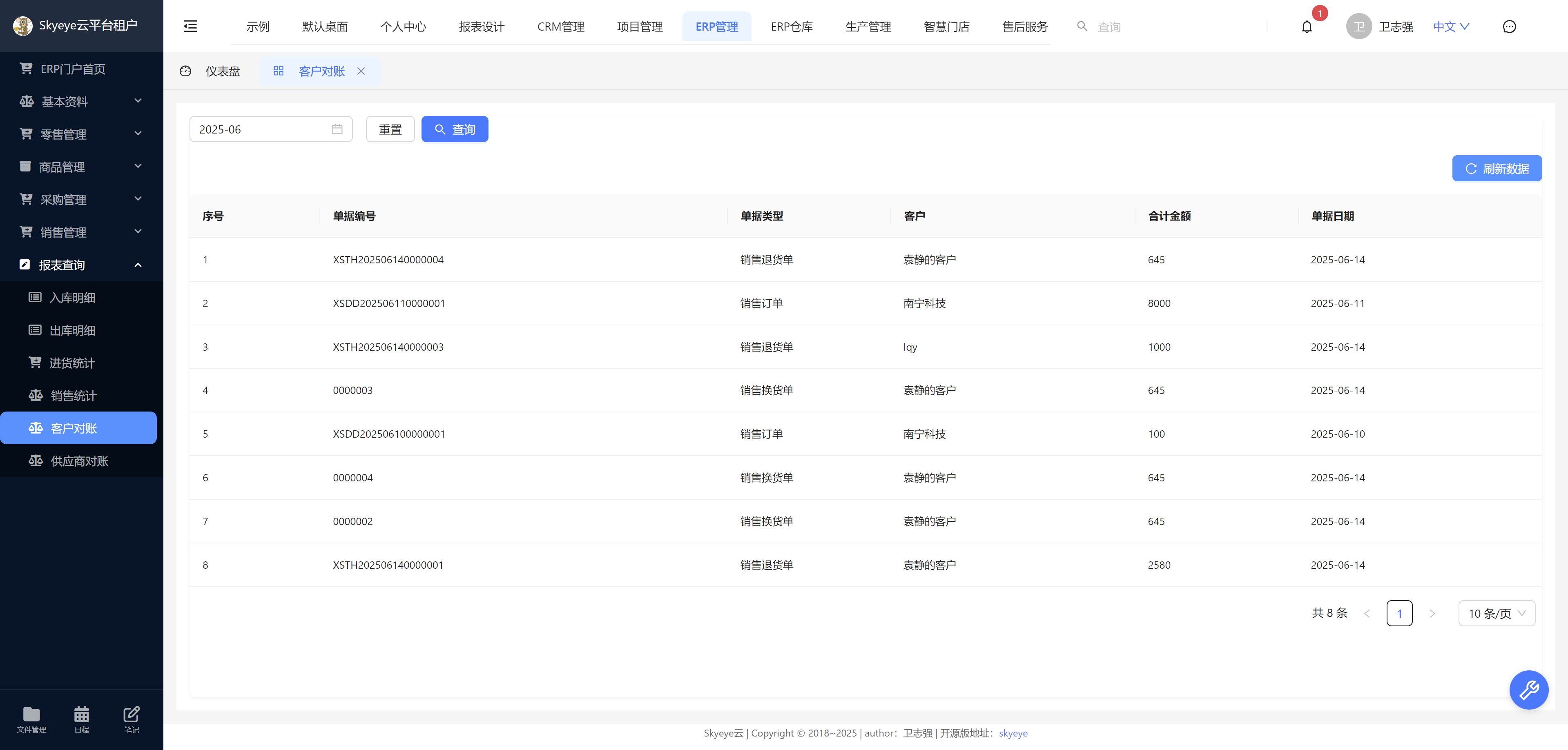Expand the 销售管理 sidebar menu
1568x750 pixels.
pos(82,232)
